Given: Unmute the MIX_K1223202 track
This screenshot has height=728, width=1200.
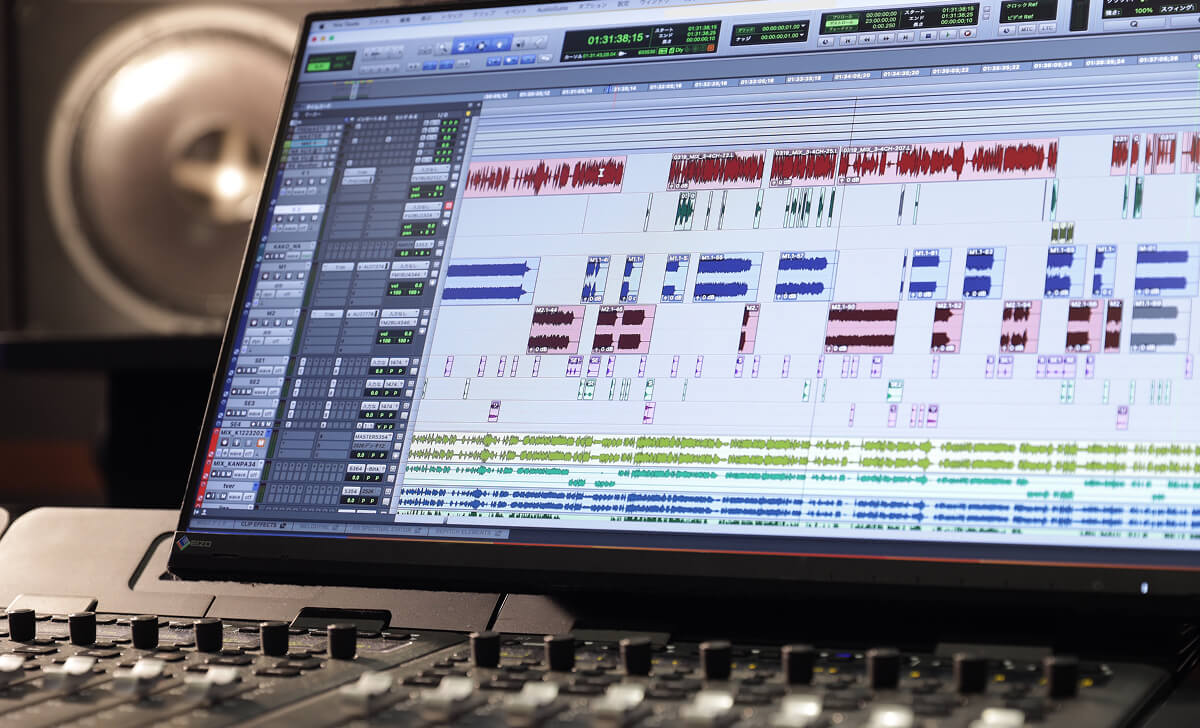Looking at the screenshot, I should pyautogui.click(x=261, y=442).
